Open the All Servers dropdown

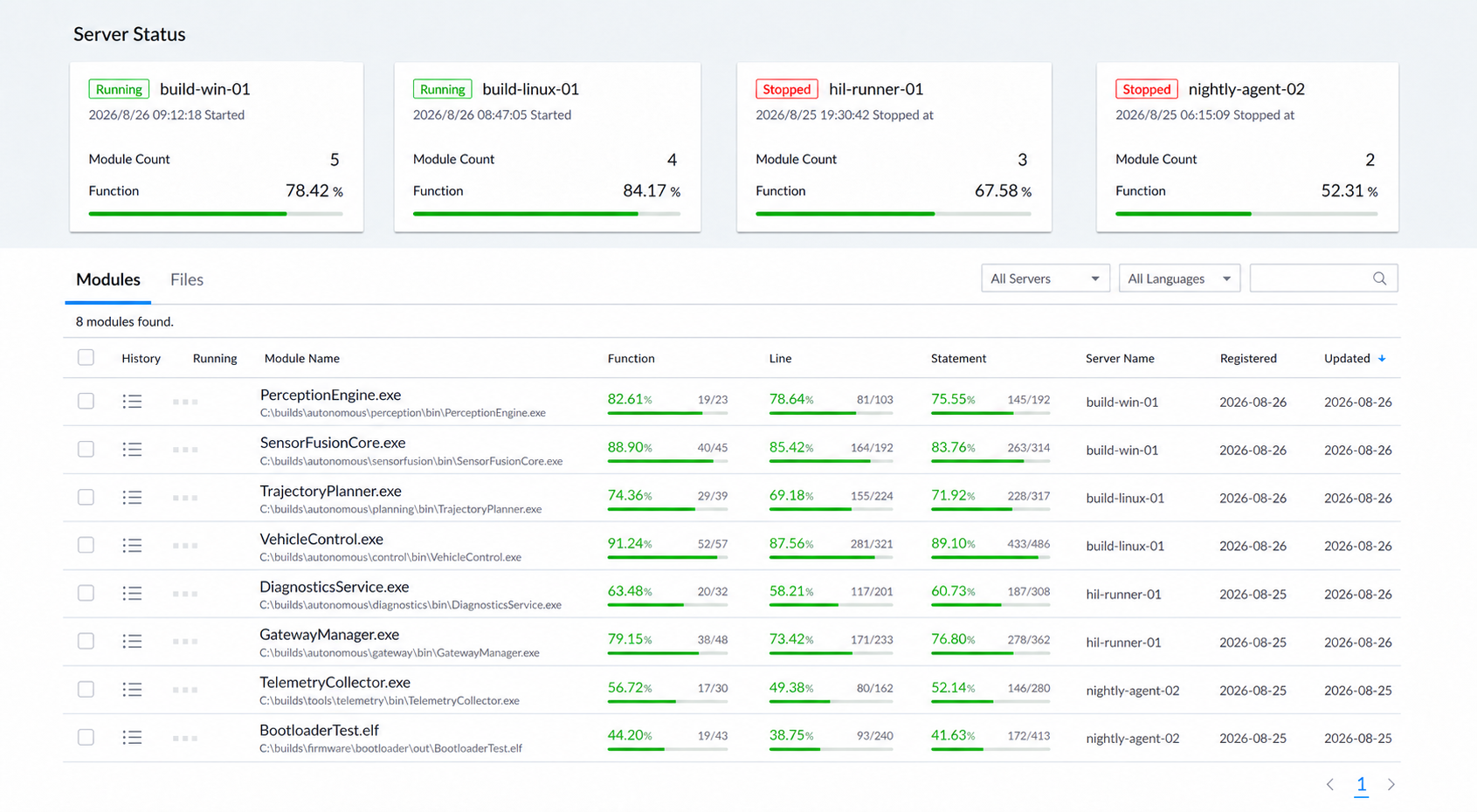click(1046, 279)
